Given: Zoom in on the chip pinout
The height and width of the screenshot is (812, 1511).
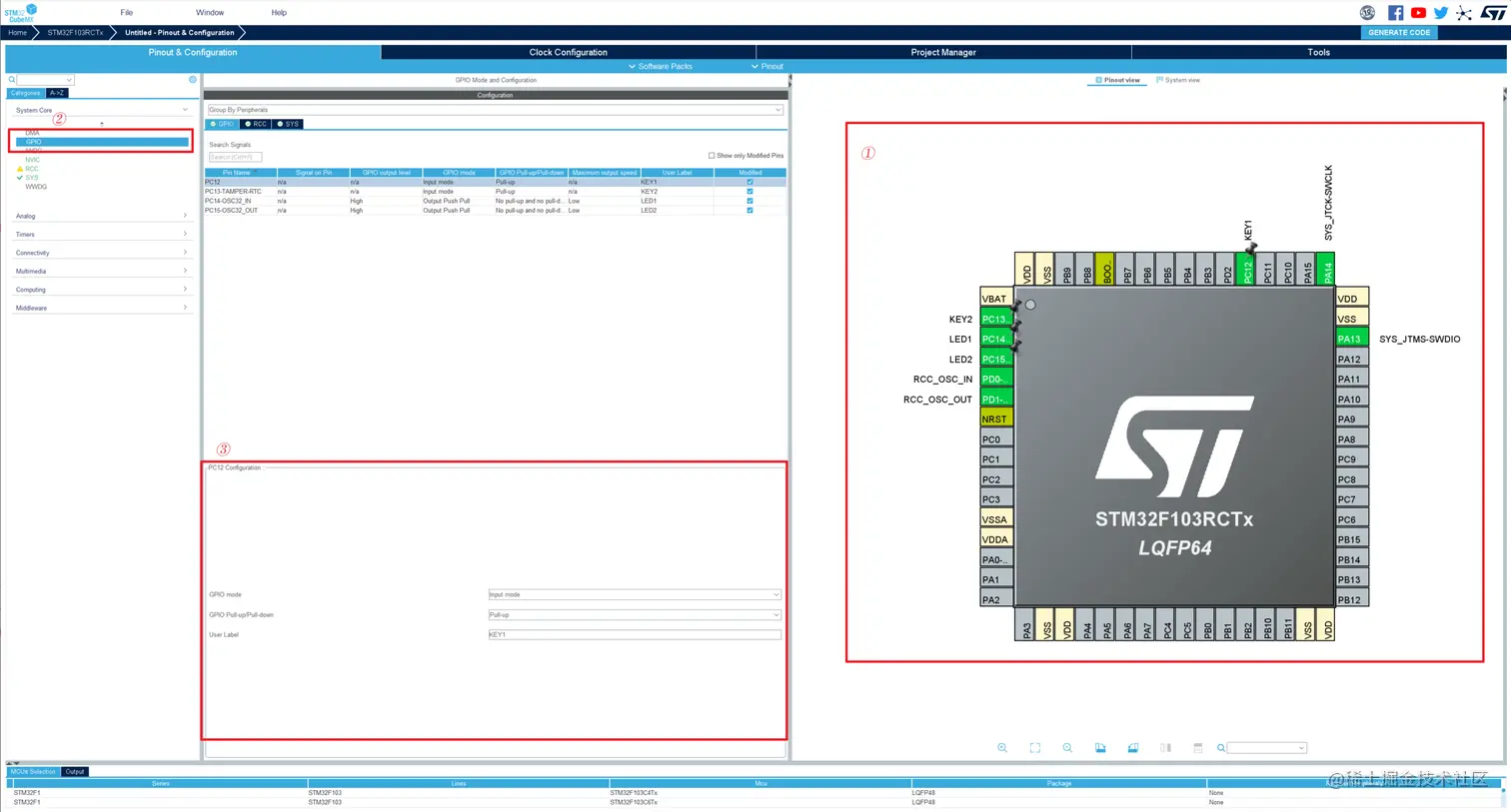Looking at the screenshot, I should point(1002,748).
